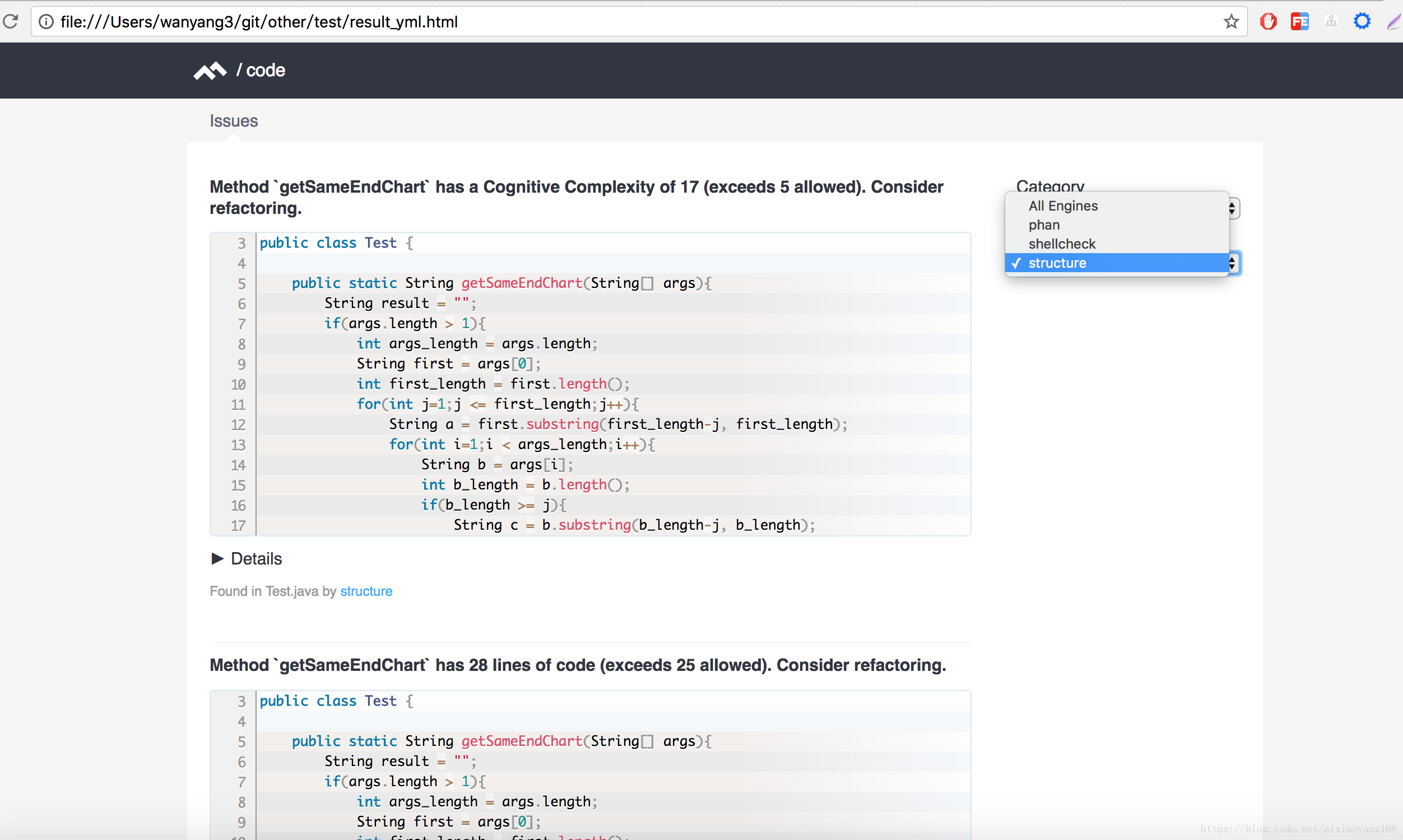Viewport: 1403px width, 840px height.
Task: Open the Code Climate logo in the header
Action: click(x=210, y=70)
